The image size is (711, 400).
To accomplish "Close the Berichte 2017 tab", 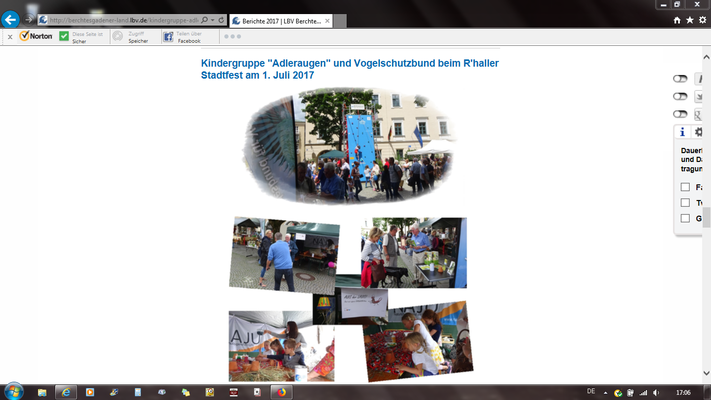I will [x=327, y=21].
